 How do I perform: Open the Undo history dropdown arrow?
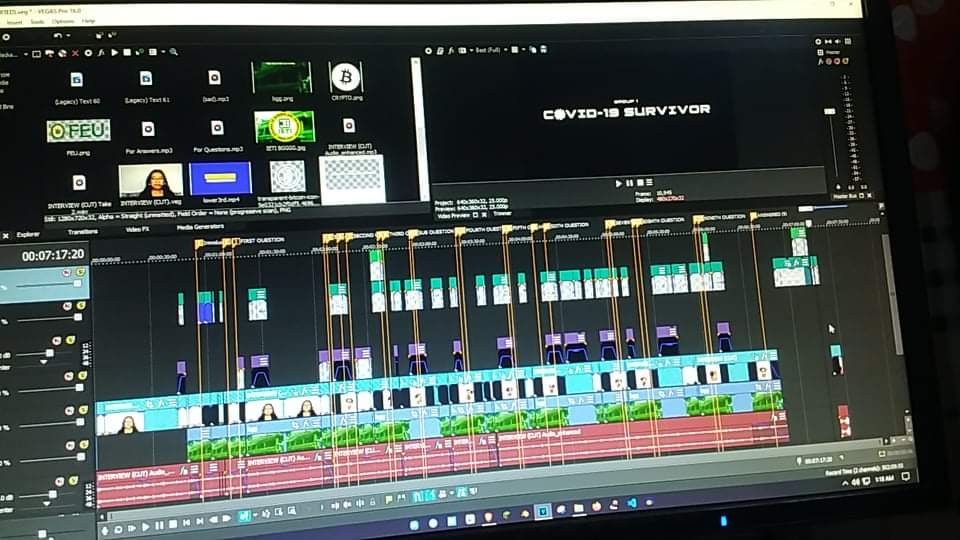click(68, 36)
